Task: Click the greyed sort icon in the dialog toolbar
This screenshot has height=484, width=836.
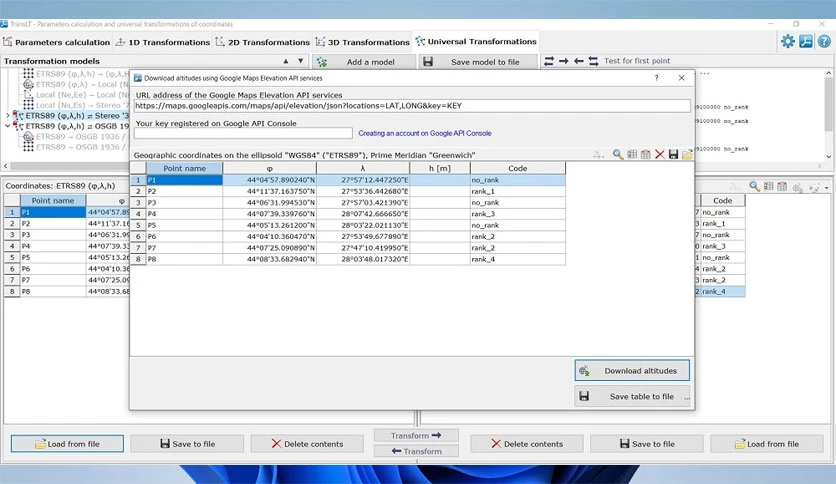Action: point(598,155)
